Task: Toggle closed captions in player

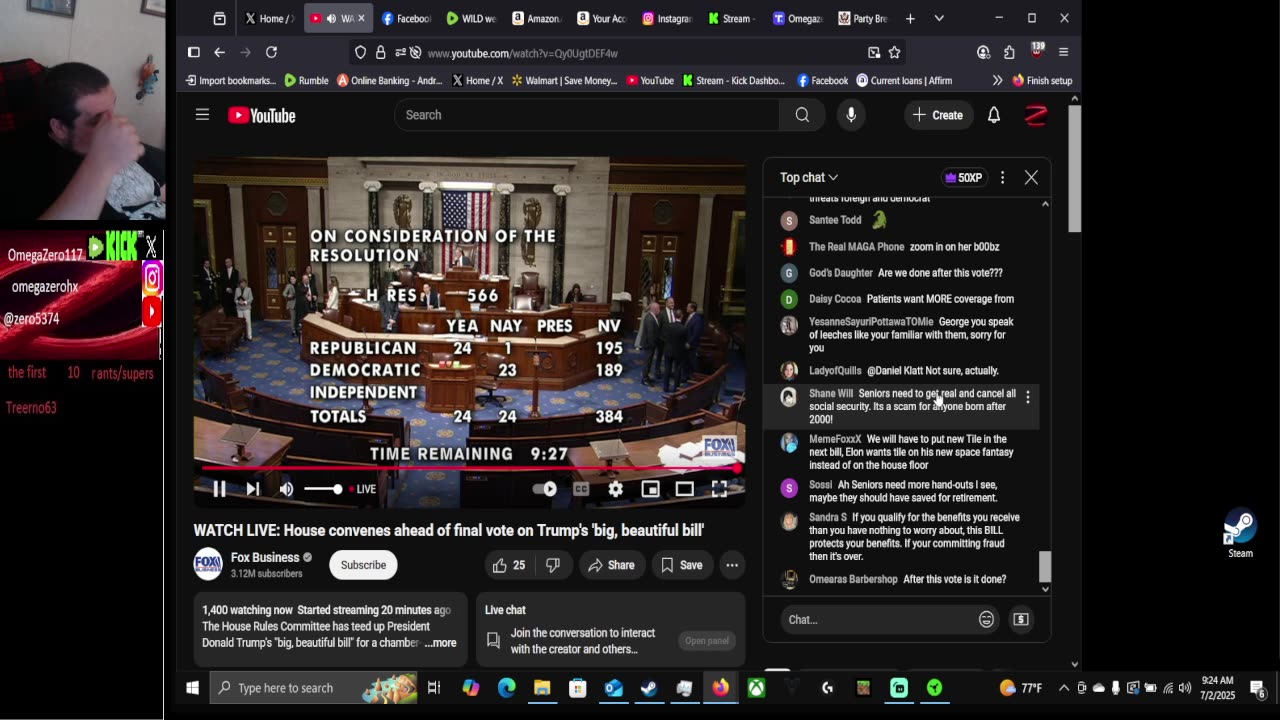Action: click(x=581, y=489)
